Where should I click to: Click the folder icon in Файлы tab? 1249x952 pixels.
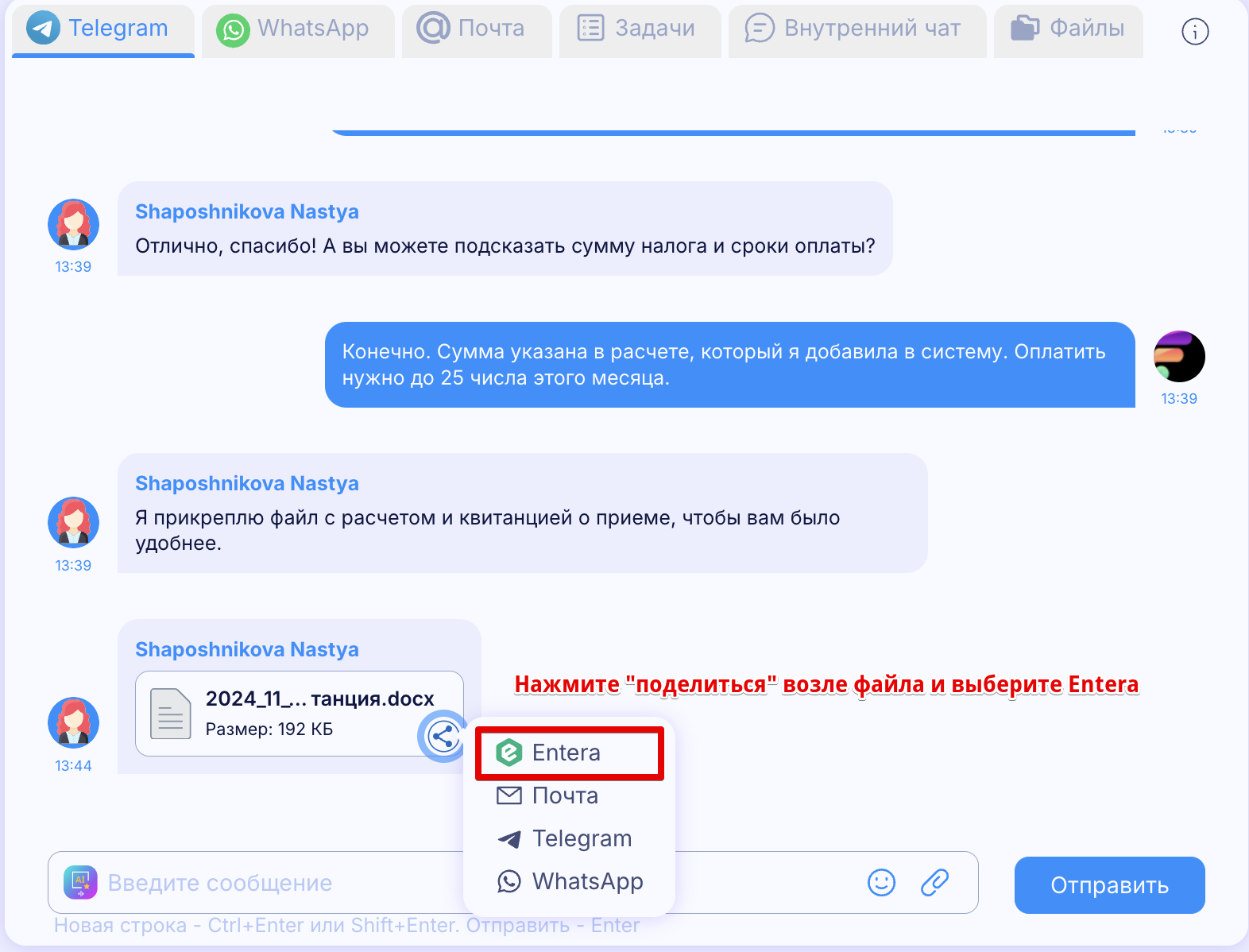[x=1024, y=28]
